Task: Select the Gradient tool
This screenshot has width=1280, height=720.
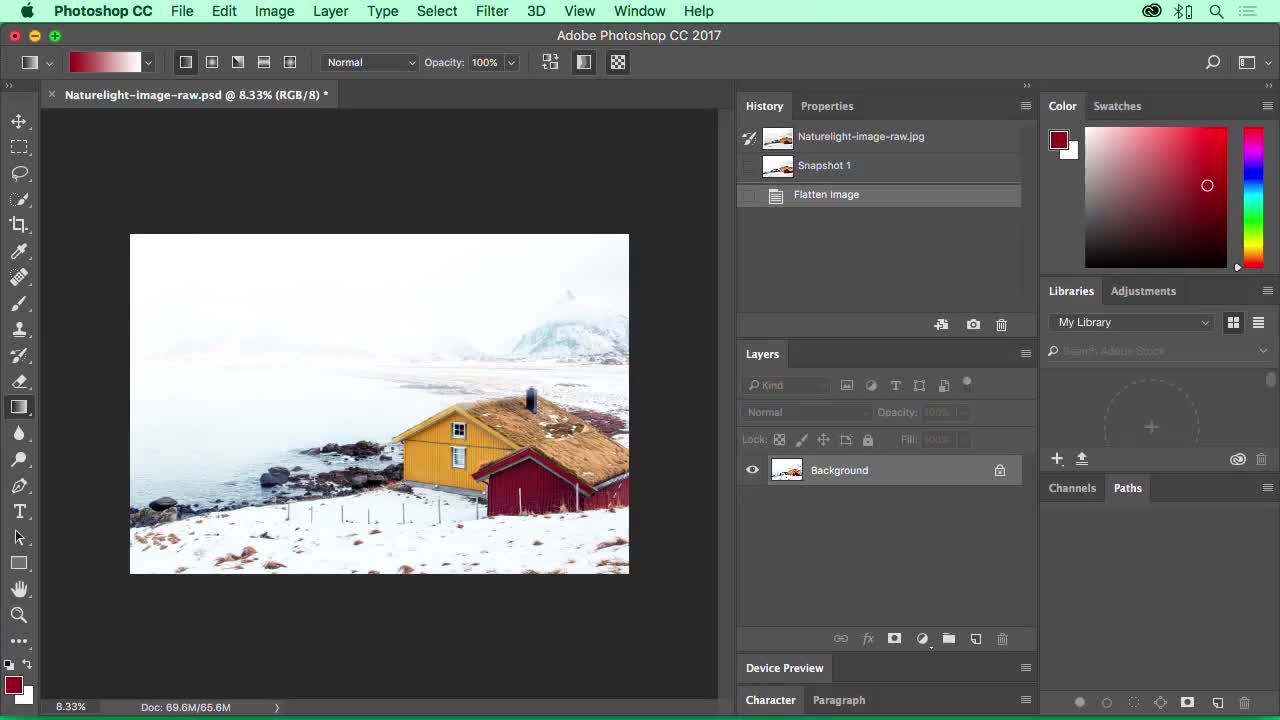Action: click(x=20, y=407)
